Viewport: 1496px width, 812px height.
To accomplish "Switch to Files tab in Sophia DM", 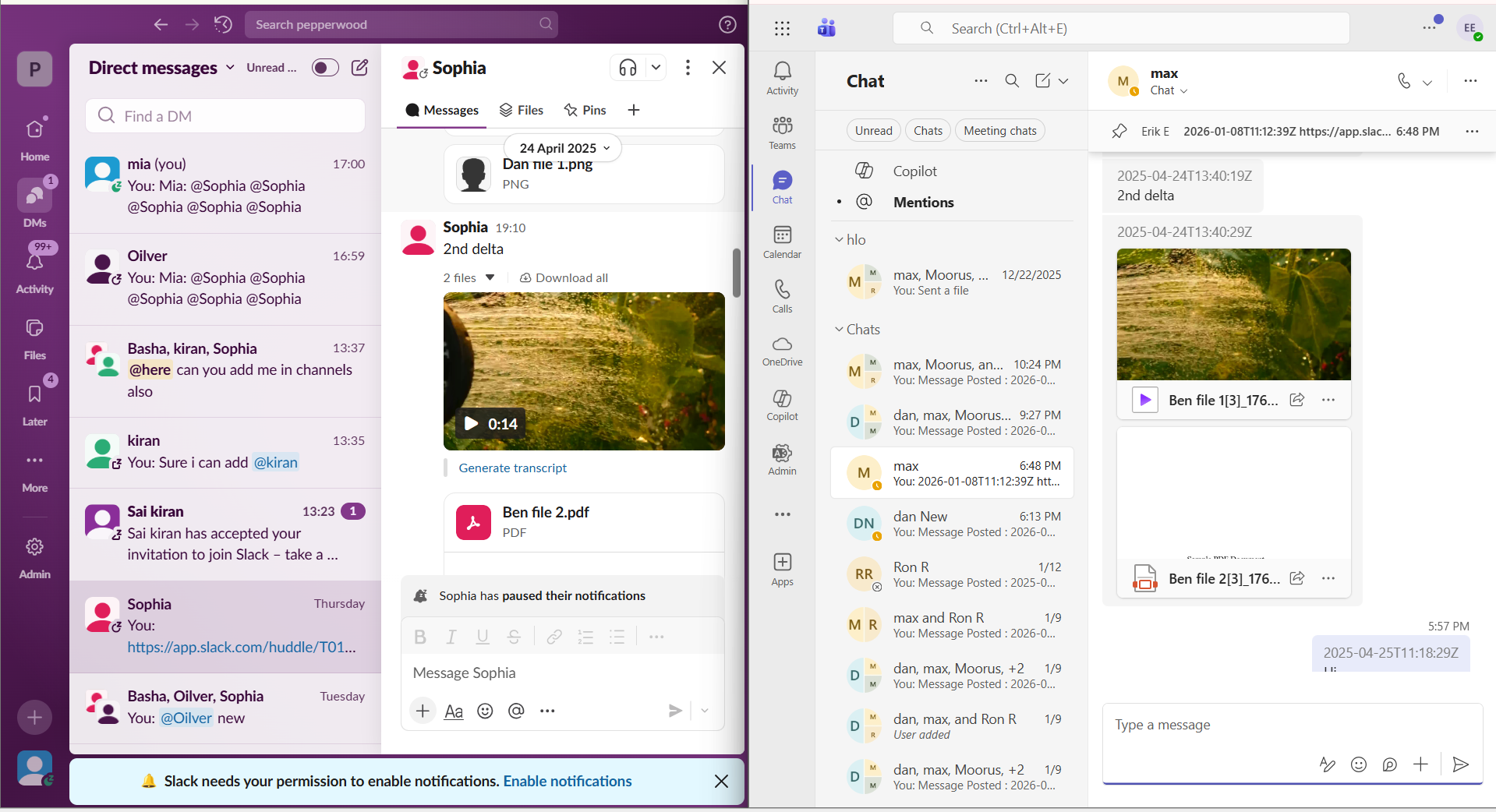I will 521,111.
